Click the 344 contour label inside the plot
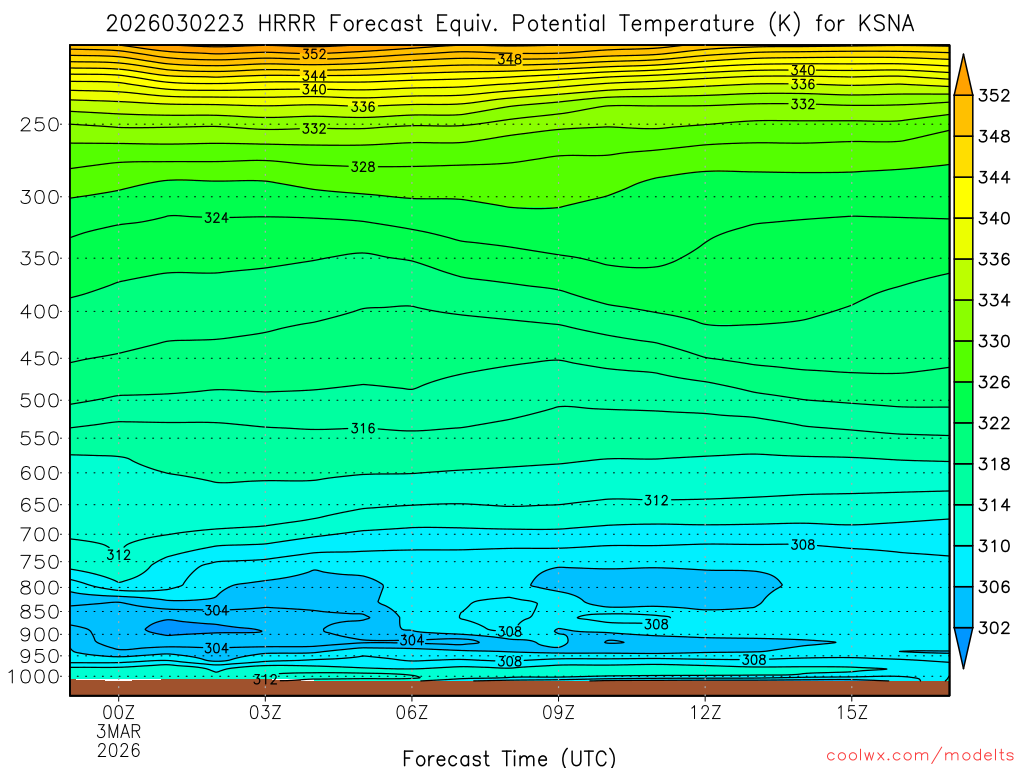1024x768 pixels. (x=314, y=76)
